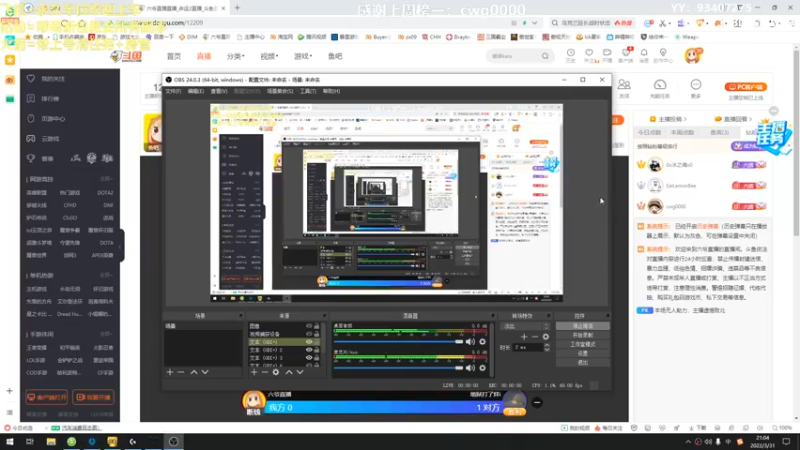Open the 分类 dropdown in Douyu navigation
800x450 pixels.
pyautogui.click(x=235, y=56)
